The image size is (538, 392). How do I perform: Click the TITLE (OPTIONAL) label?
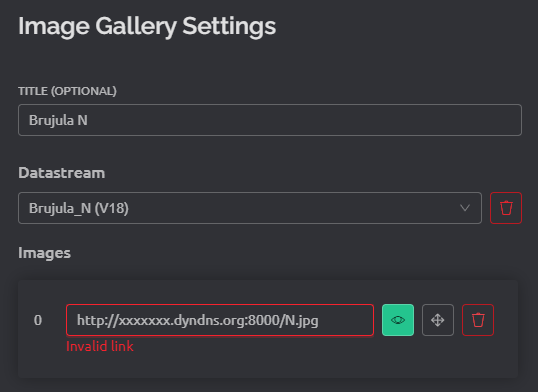(67, 91)
